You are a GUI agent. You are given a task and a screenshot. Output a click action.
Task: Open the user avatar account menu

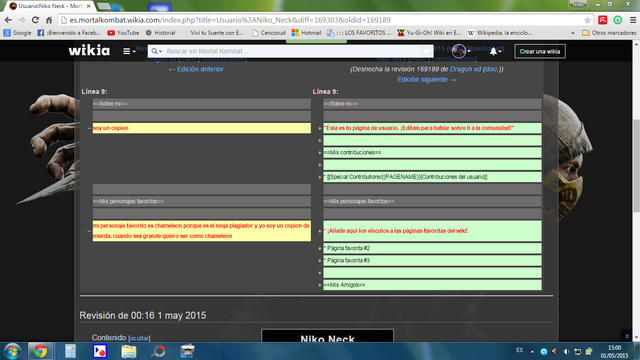[x=460, y=51]
